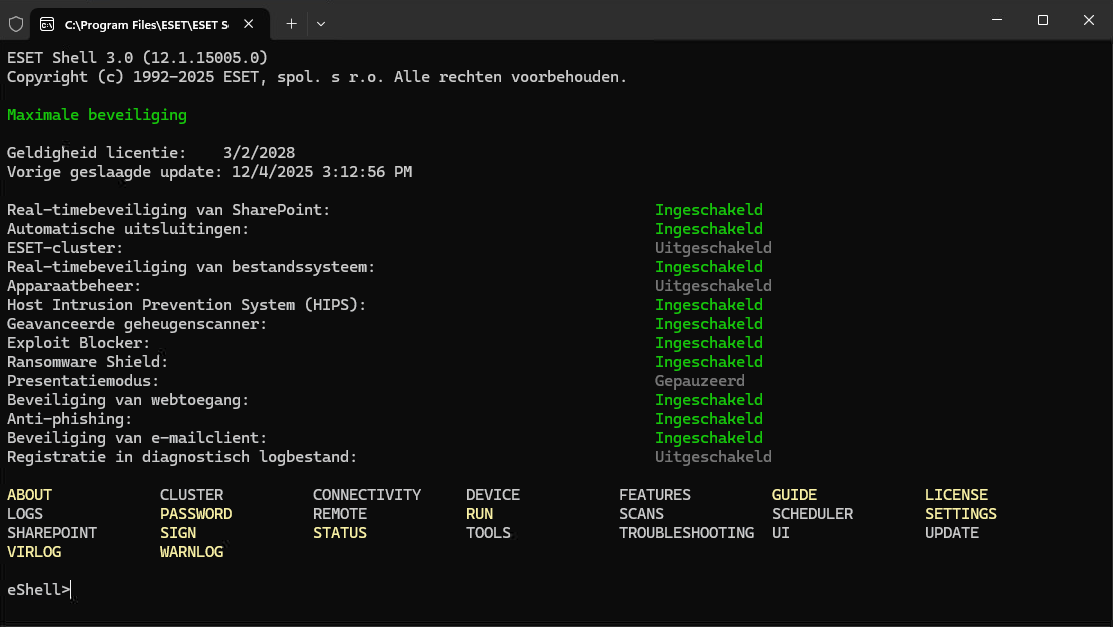Click the shield icon in the title bar
1113x627 pixels.
tap(16, 22)
